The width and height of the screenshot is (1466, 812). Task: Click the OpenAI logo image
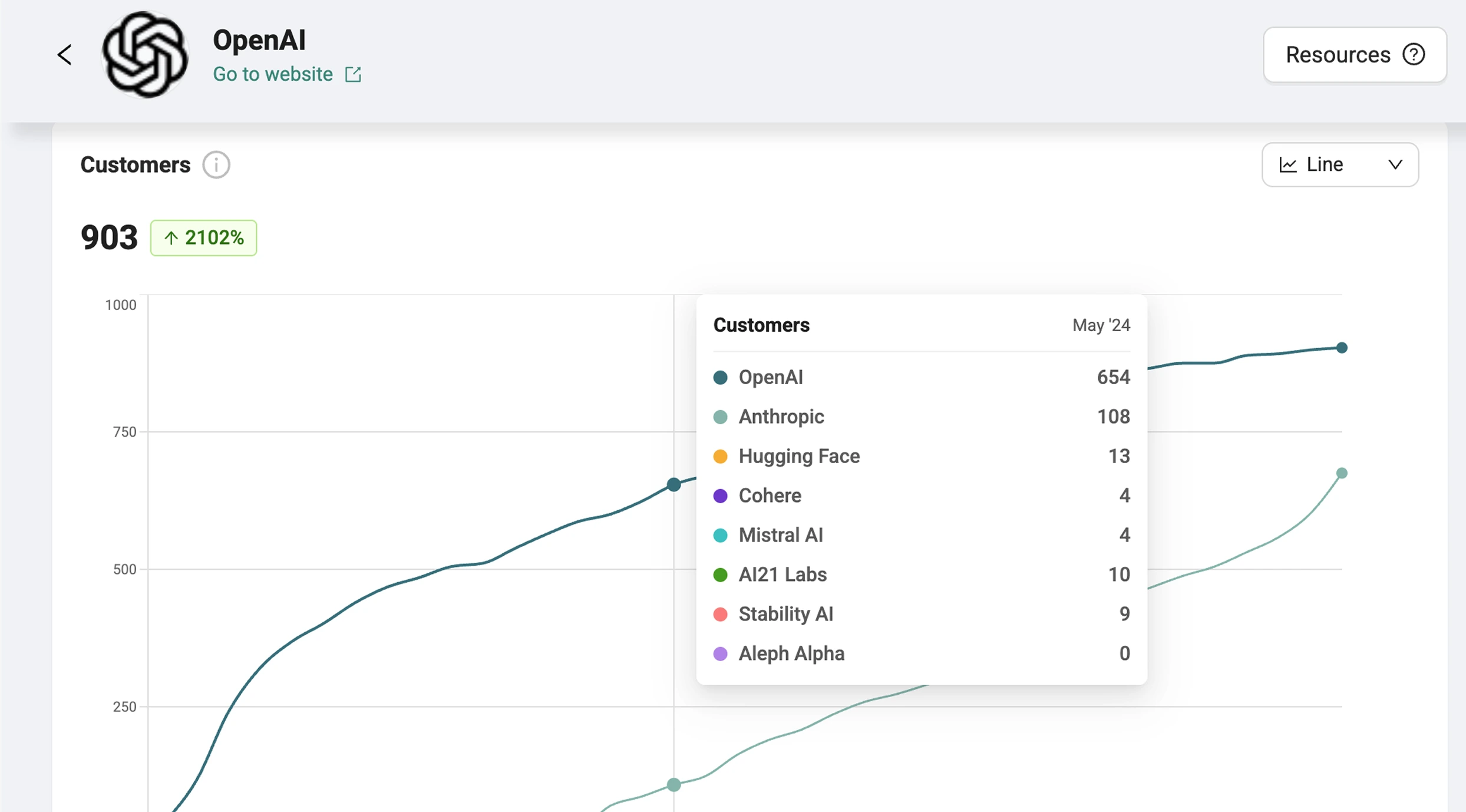pyautogui.click(x=145, y=55)
